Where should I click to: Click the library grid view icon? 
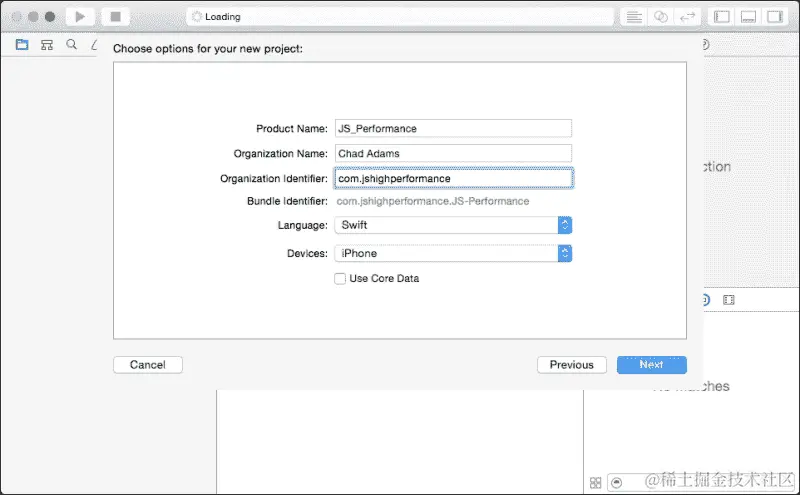click(x=595, y=482)
